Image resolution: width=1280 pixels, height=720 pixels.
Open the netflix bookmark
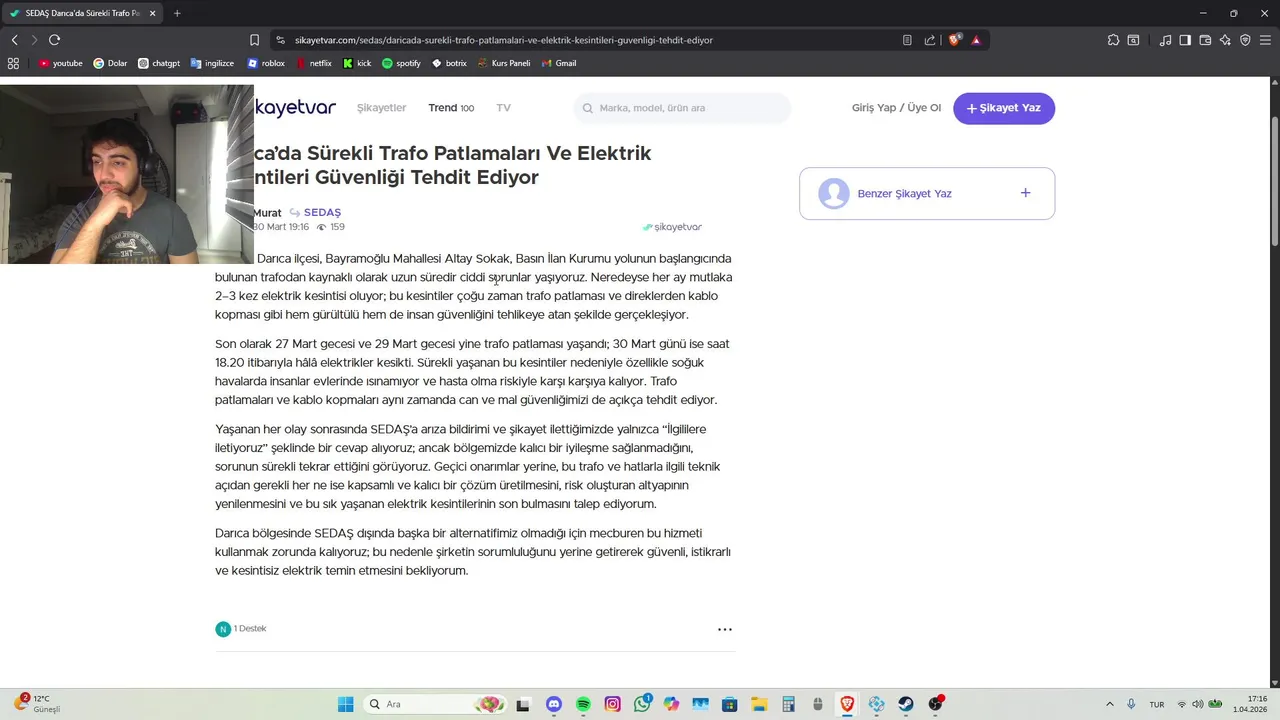(313, 63)
